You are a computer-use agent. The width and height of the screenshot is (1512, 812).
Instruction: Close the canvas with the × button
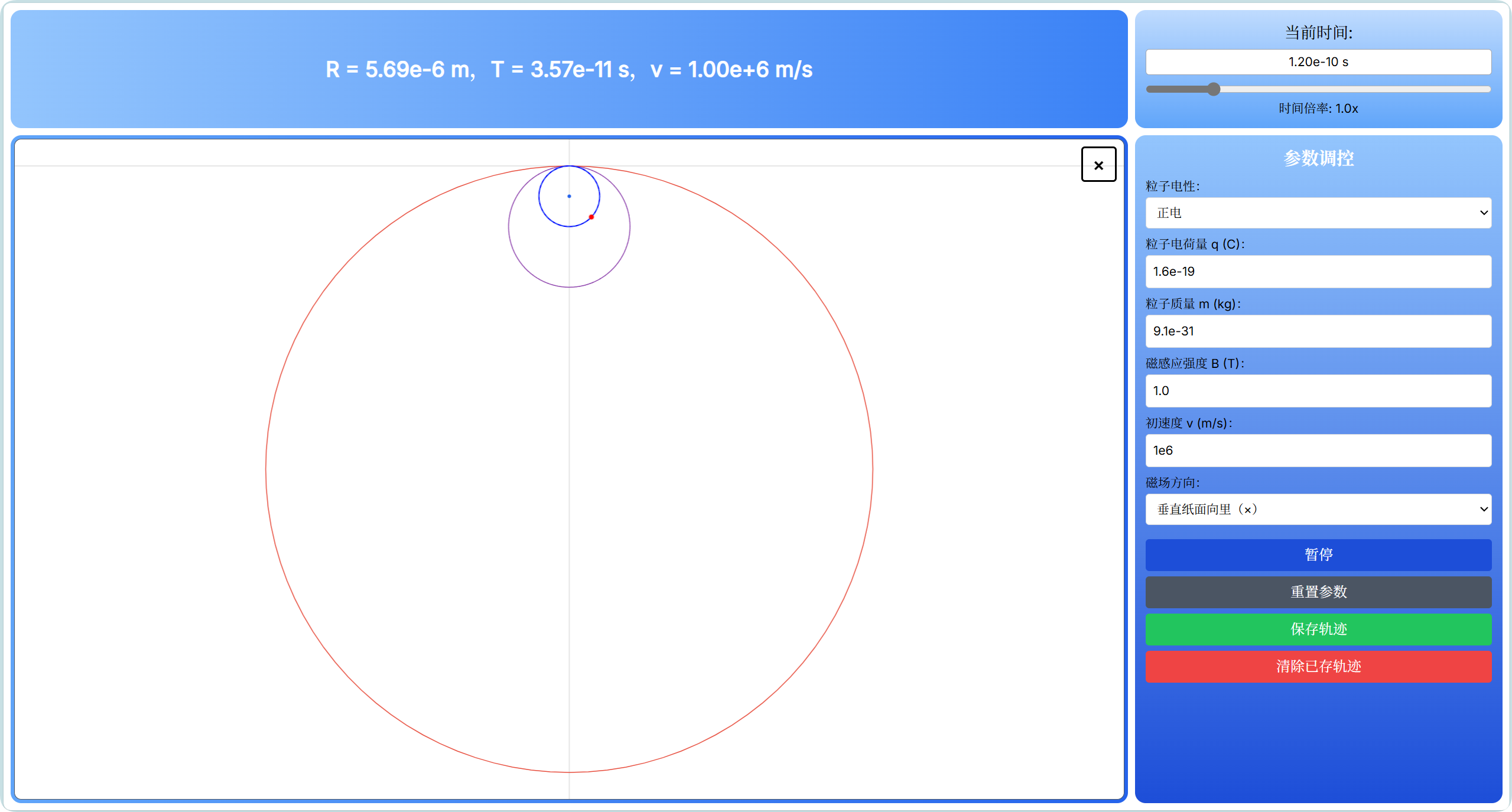click(x=1098, y=164)
